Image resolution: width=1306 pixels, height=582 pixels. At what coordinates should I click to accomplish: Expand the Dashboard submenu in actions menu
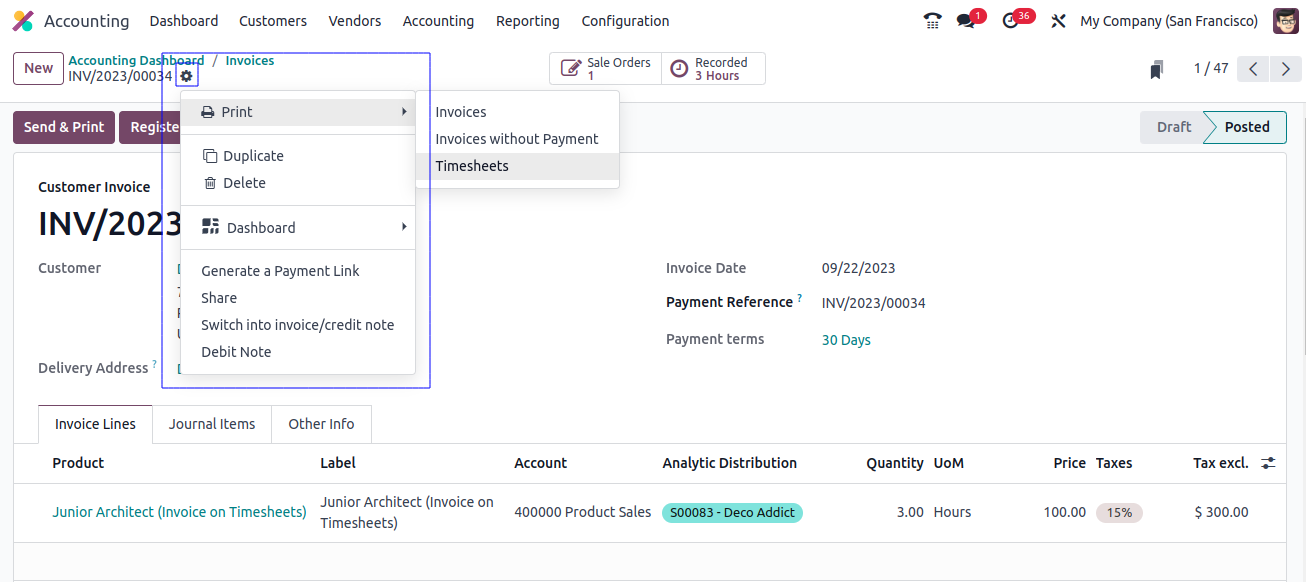pyautogui.click(x=298, y=228)
